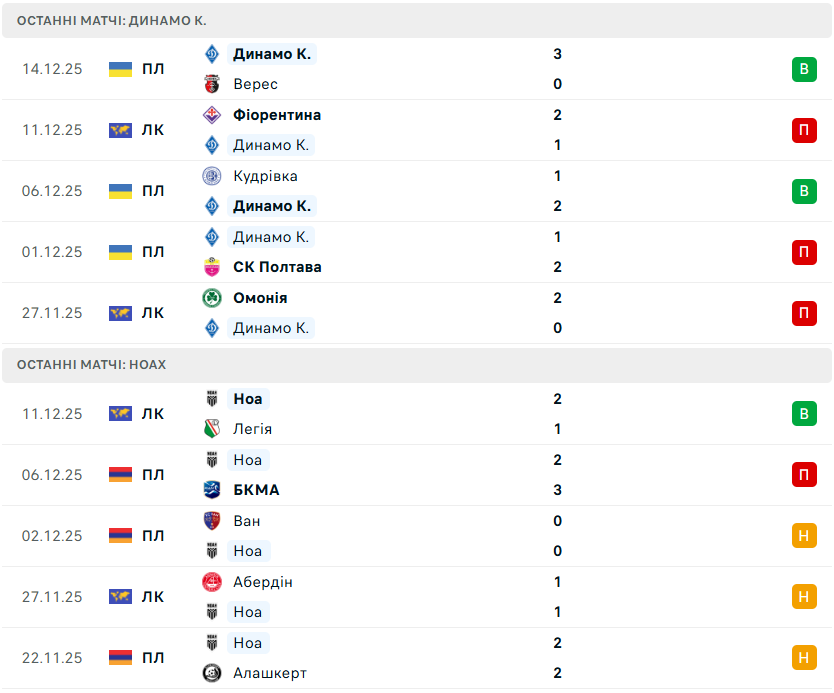
Task: Click the Кудрівка team logo
Action: [x=211, y=176]
